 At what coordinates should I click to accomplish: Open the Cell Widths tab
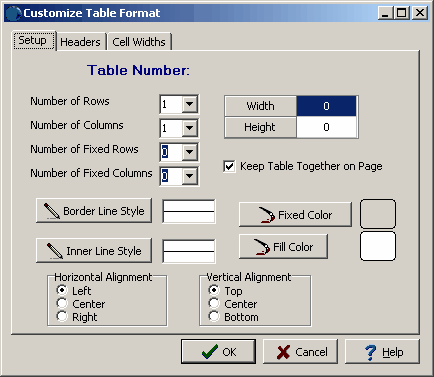pyautogui.click(x=139, y=42)
